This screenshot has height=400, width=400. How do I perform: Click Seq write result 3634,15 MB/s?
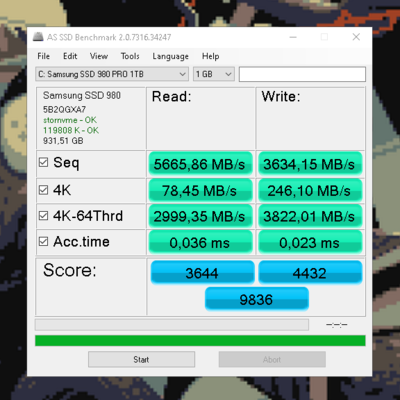click(x=310, y=164)
